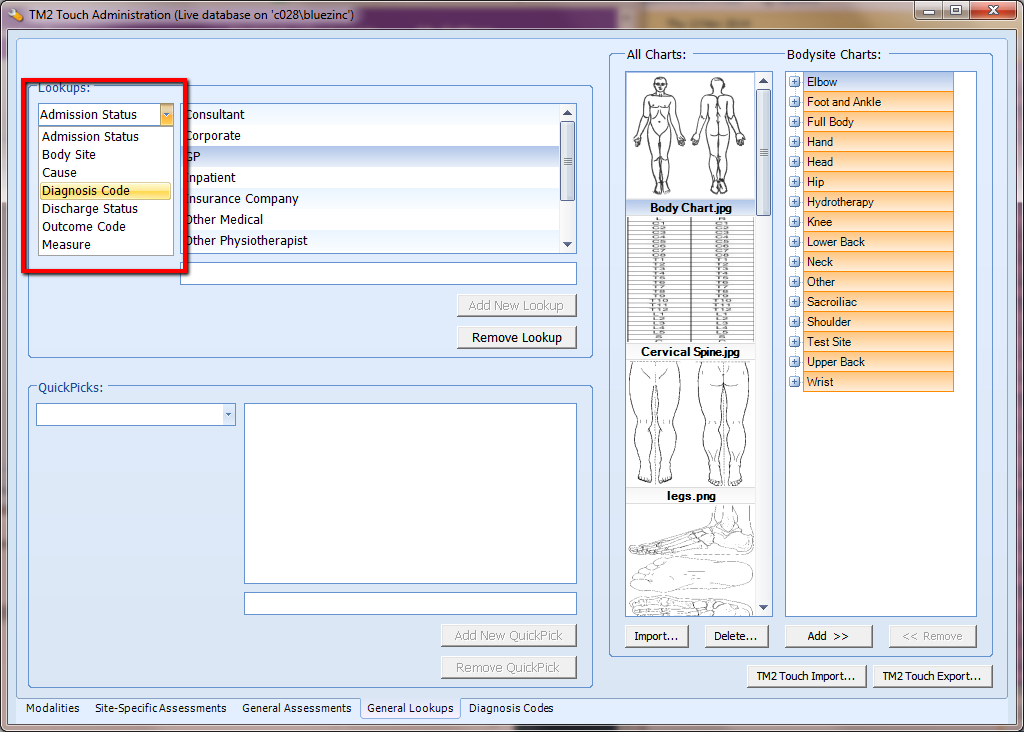Click the Import... charts button

(x=656, y=636)
